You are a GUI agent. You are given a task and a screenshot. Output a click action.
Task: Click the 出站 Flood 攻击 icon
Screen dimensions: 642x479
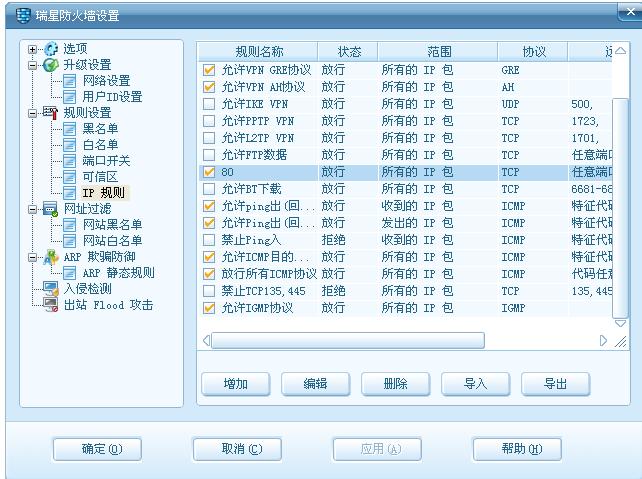pos(51,305)
